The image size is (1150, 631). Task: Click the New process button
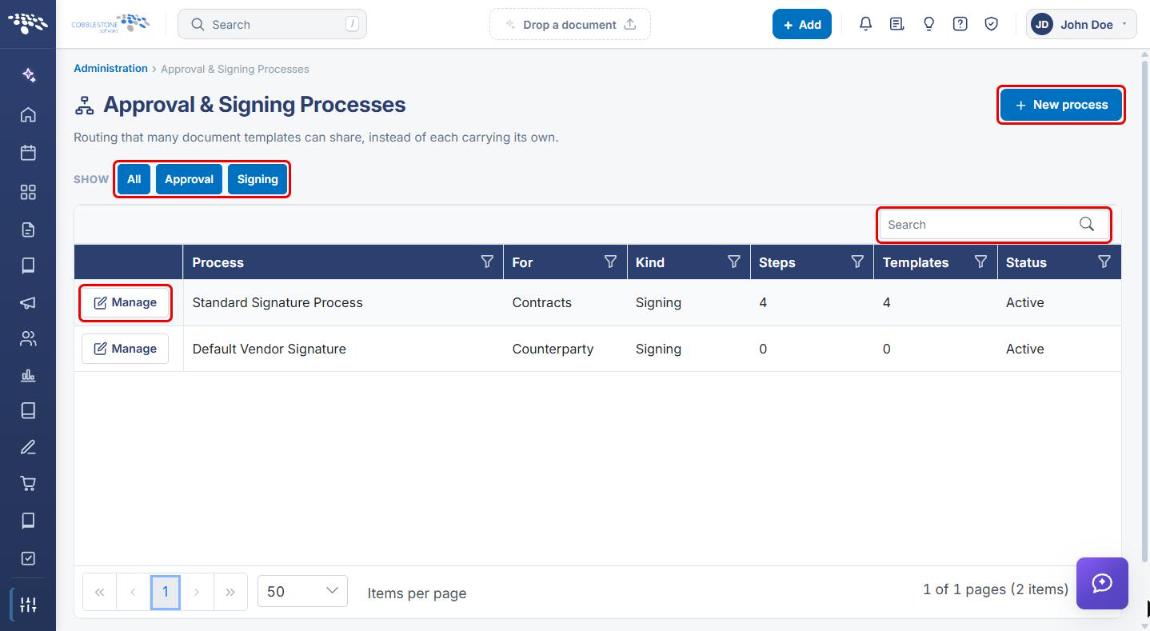point(1061,105)
